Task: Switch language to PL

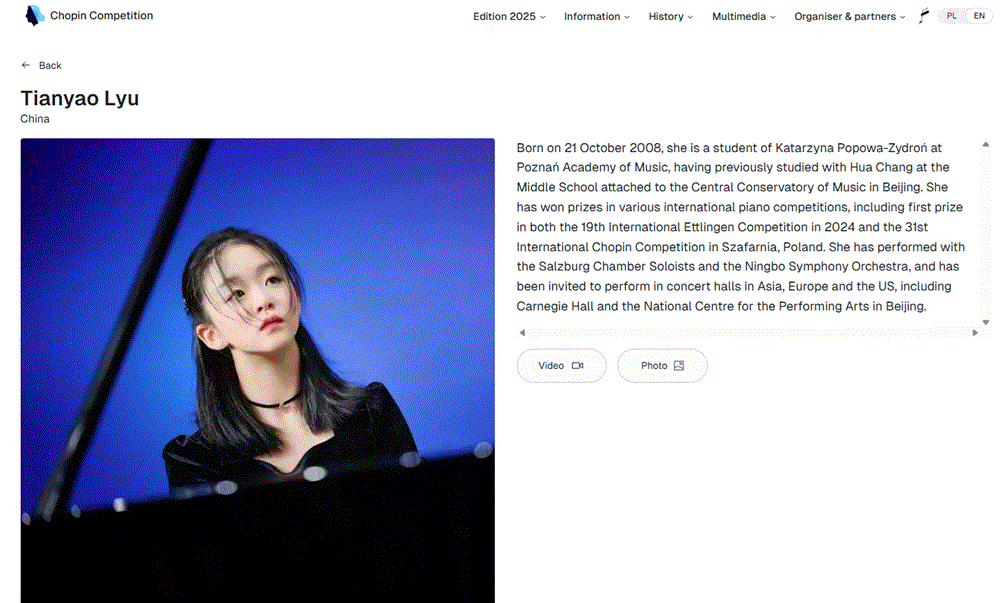Action: 952,16
